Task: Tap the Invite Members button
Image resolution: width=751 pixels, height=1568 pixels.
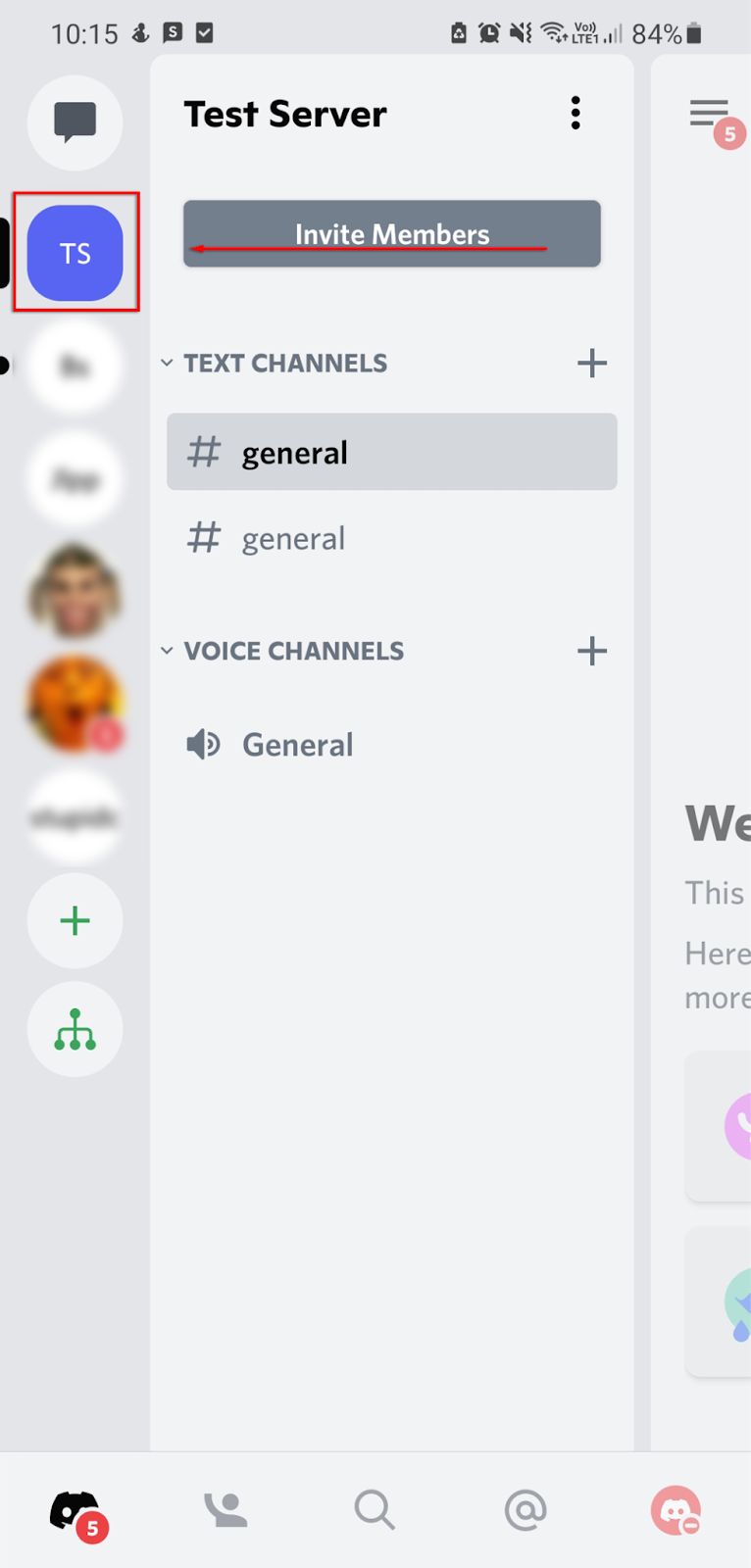Action: click(392, 234)
